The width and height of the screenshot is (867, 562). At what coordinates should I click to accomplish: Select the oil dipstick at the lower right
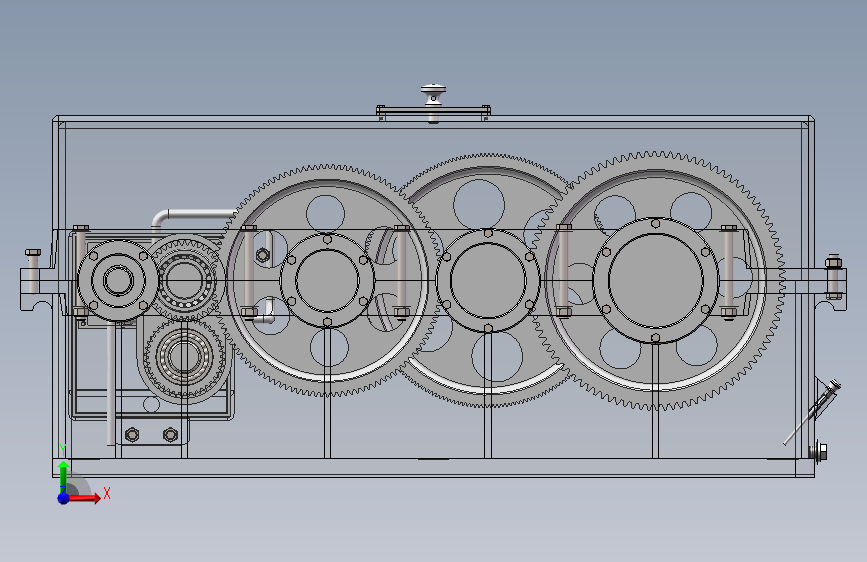tap(813, 412)
